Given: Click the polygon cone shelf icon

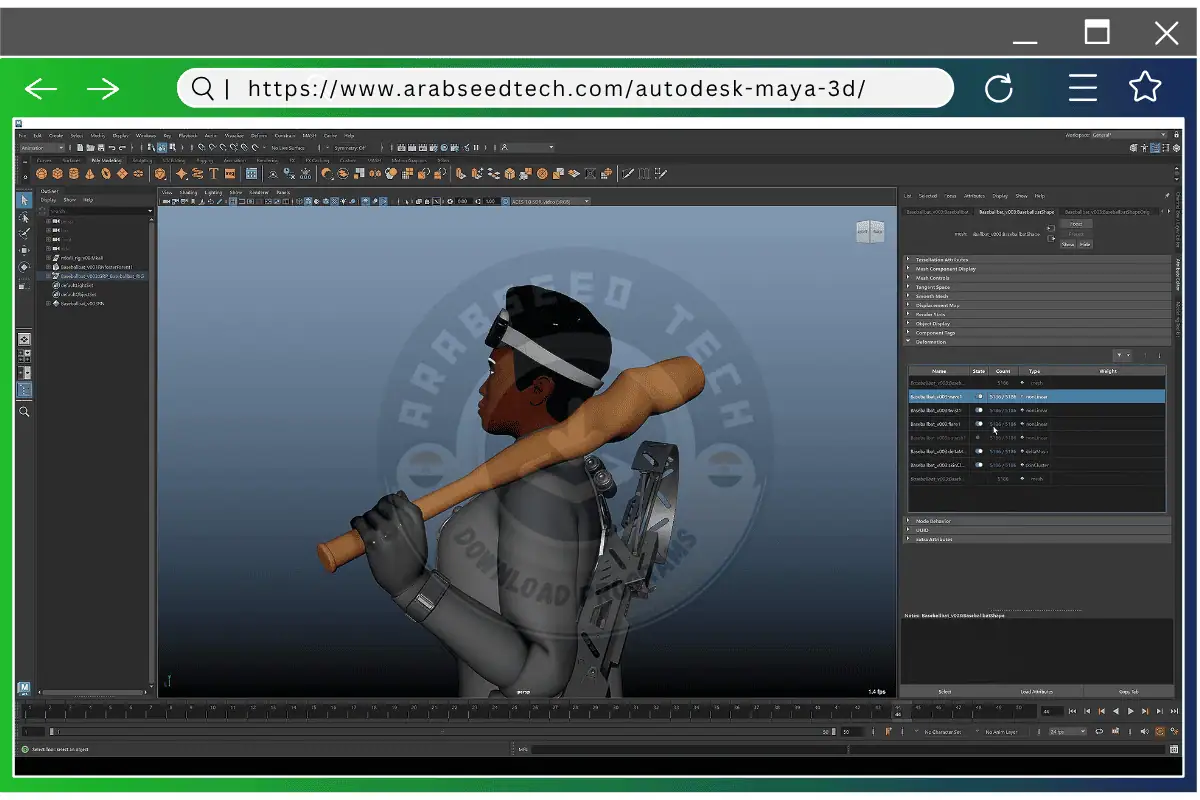Looking at the screenshot, I should pos(90,174).
